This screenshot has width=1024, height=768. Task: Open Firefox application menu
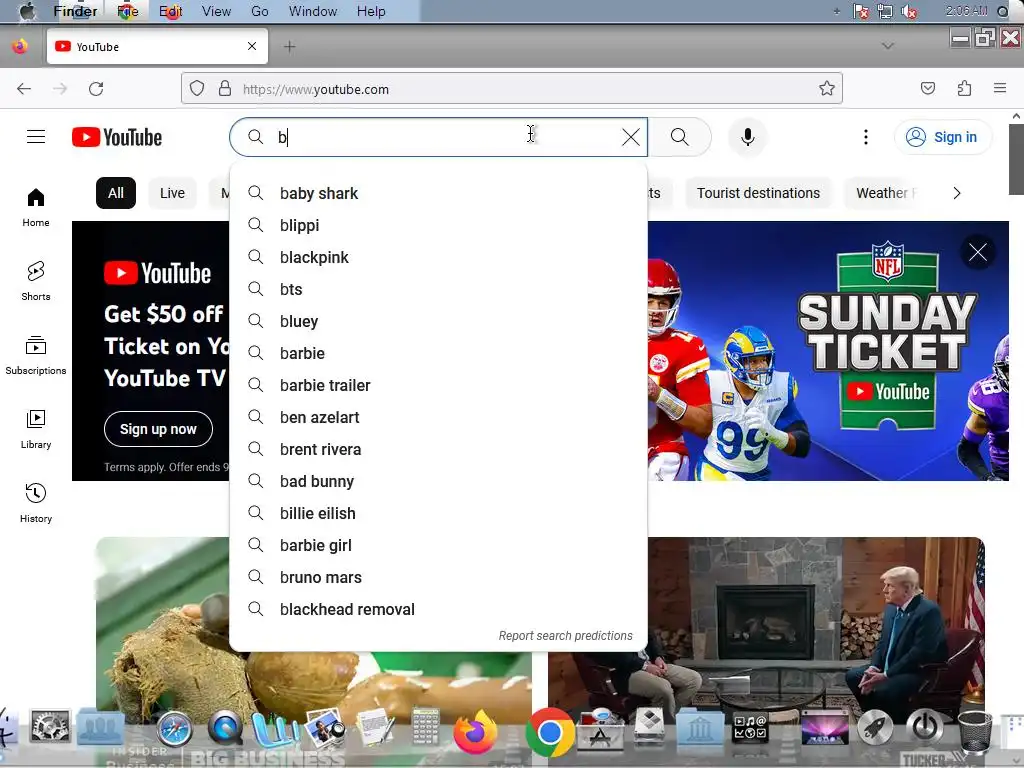pos(1000,88)
